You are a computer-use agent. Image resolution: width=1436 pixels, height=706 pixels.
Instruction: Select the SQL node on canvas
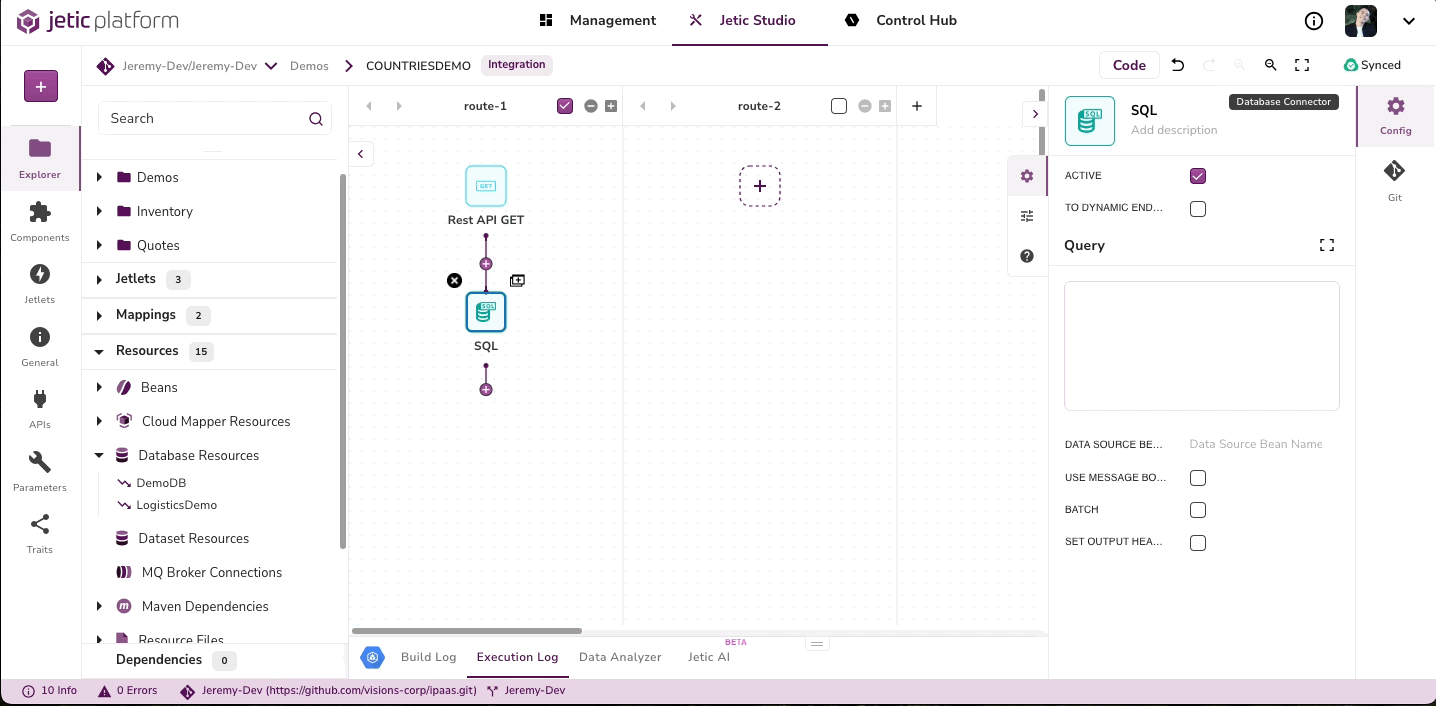click(486, 312)
